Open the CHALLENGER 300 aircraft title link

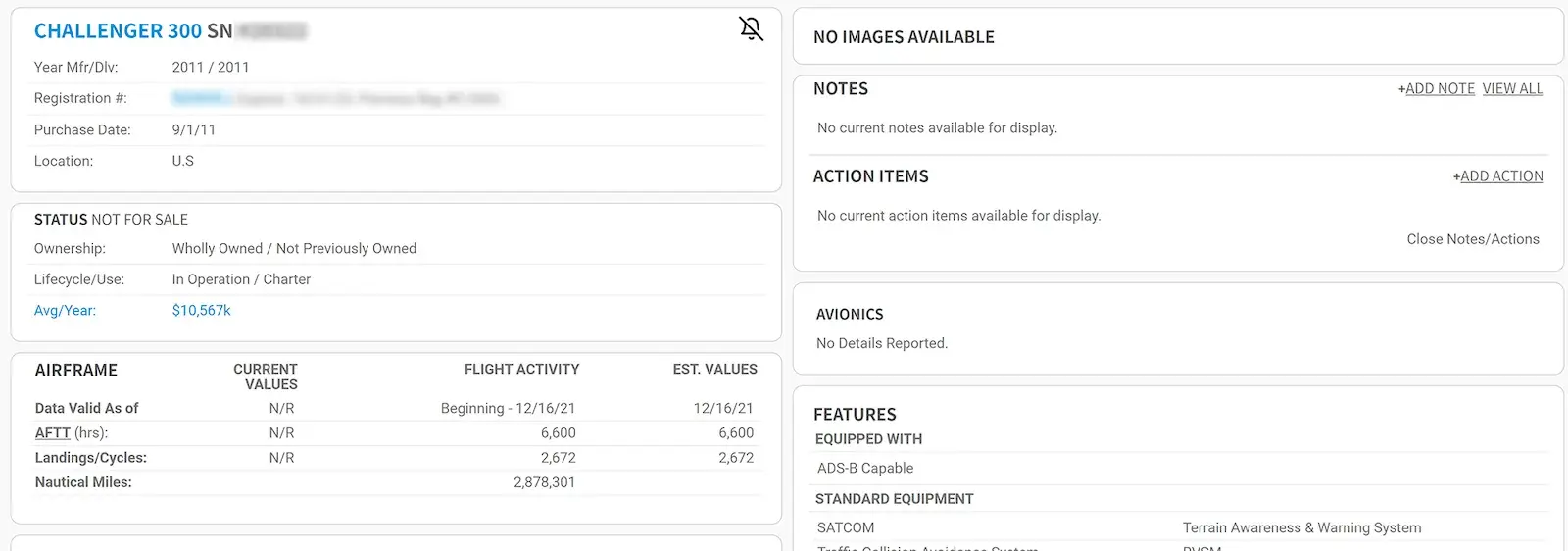point(118,31)
